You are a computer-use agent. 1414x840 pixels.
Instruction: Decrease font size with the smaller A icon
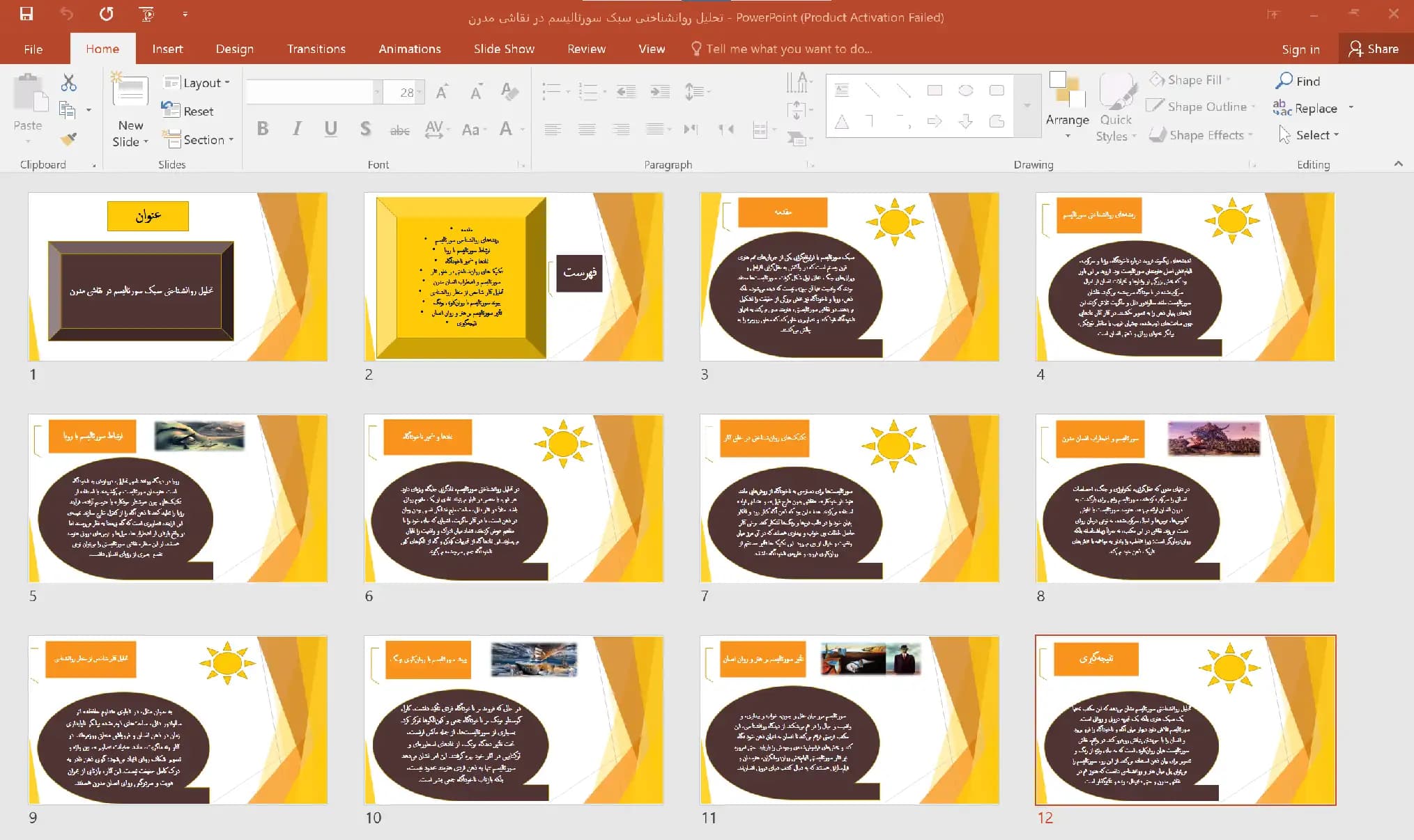[476, 91]
